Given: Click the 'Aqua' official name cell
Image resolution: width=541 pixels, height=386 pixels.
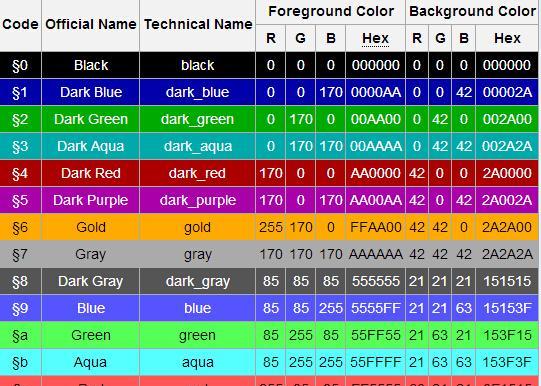Looking at the screenshot, I should pyautogui.click(x=91, y=362).
